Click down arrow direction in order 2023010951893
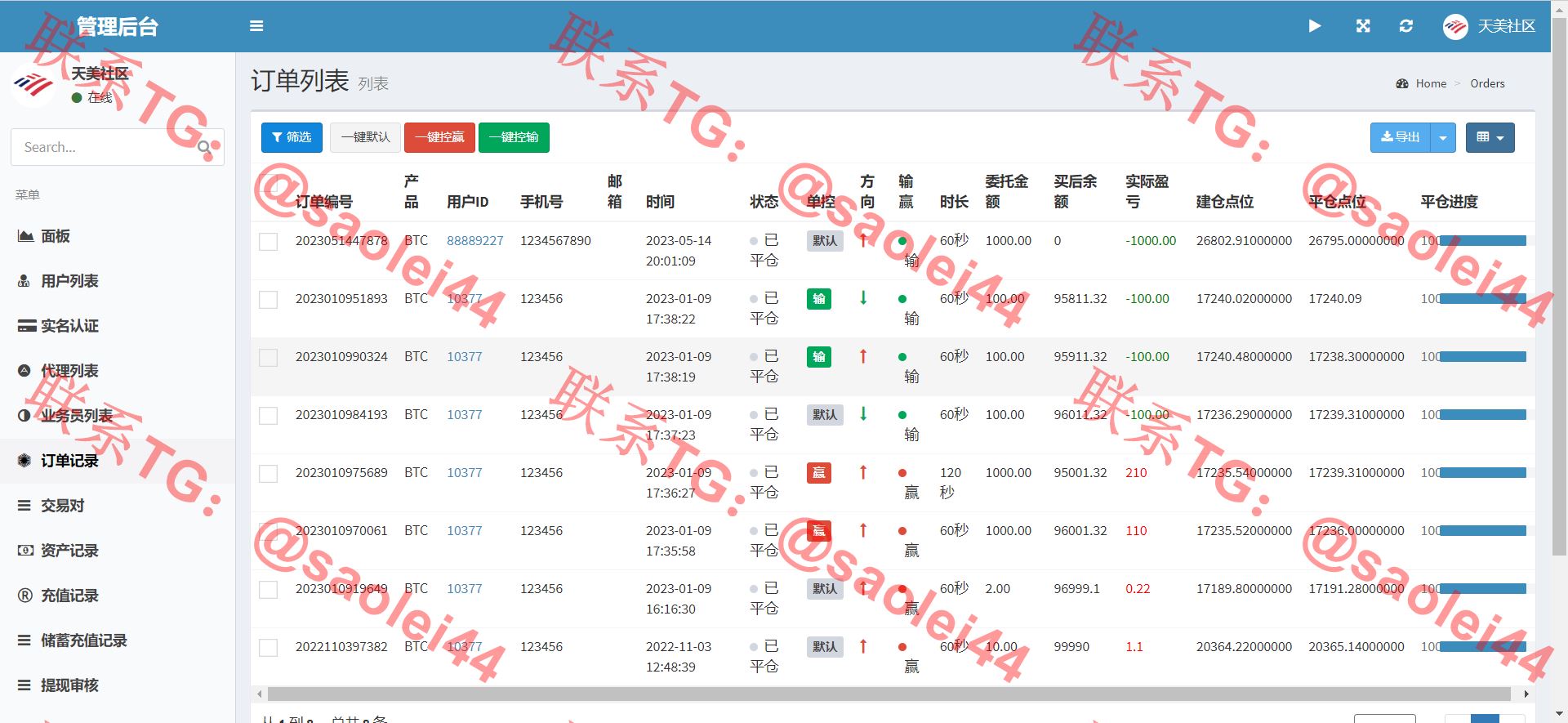Image resolution: width=1568 pixels, height=723 pixels. pyautogui.click(x=863, y=298)
